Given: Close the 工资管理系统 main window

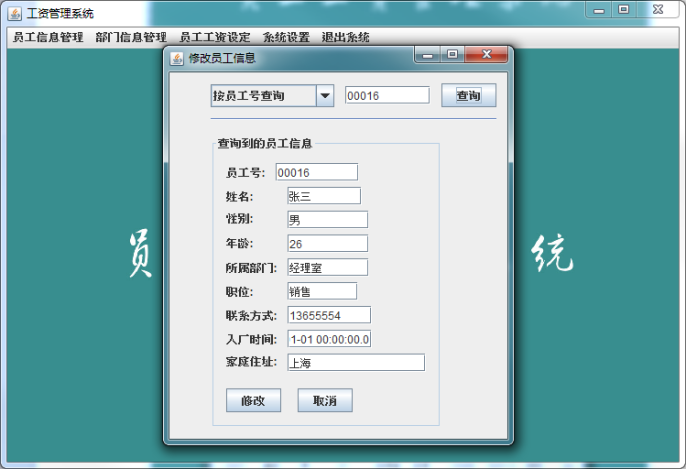Looking at the screenshot, I should (x=658, y=9).
